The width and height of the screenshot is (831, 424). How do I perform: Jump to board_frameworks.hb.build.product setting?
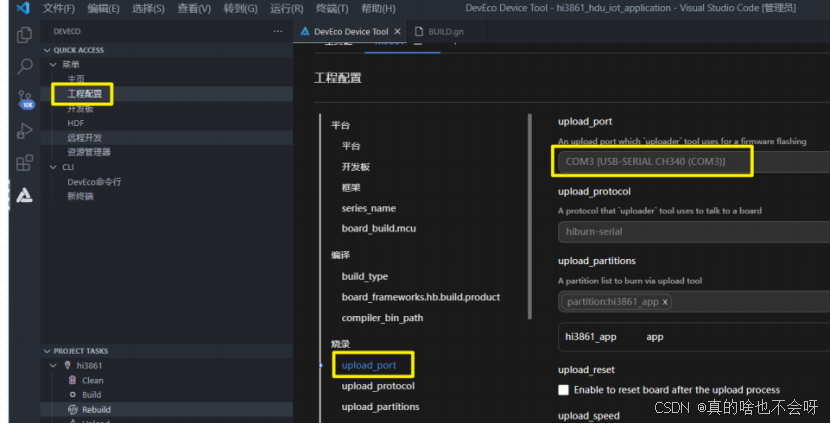point(421,297)
